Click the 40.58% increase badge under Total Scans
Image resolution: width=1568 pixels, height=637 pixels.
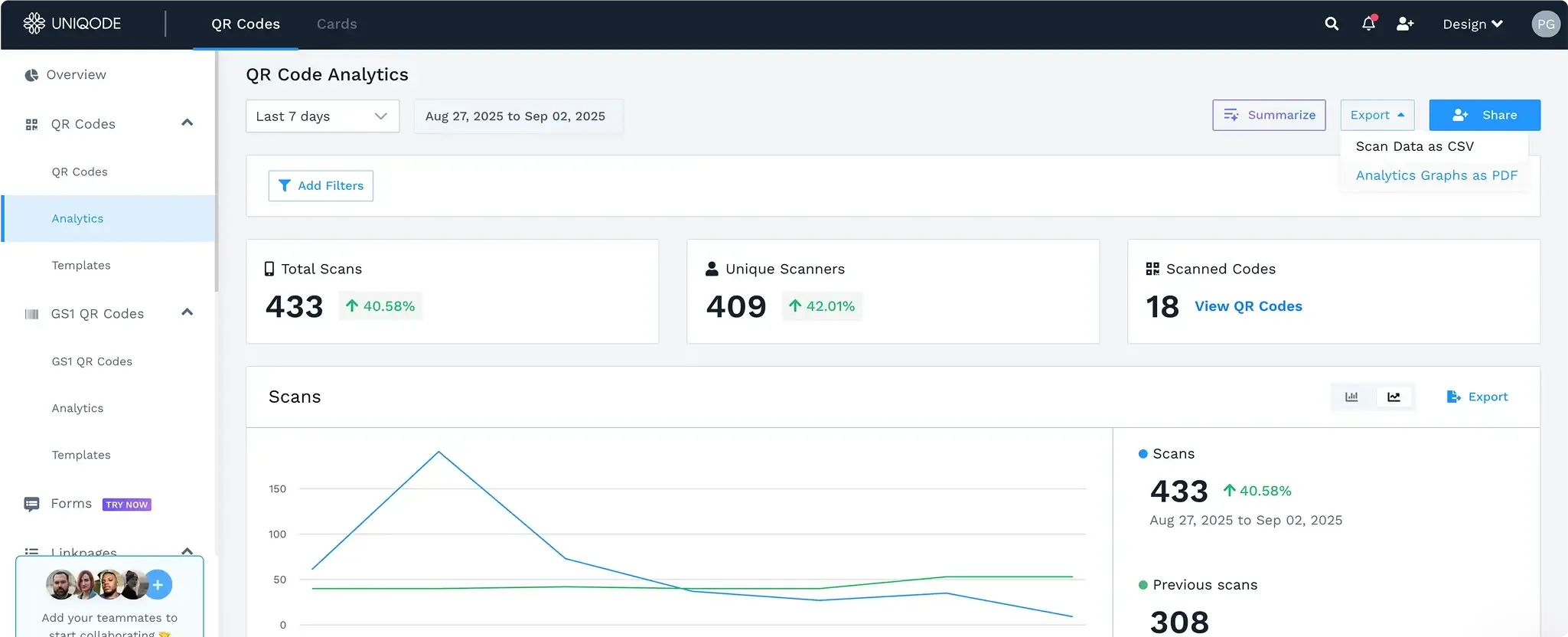pos(380,306)
